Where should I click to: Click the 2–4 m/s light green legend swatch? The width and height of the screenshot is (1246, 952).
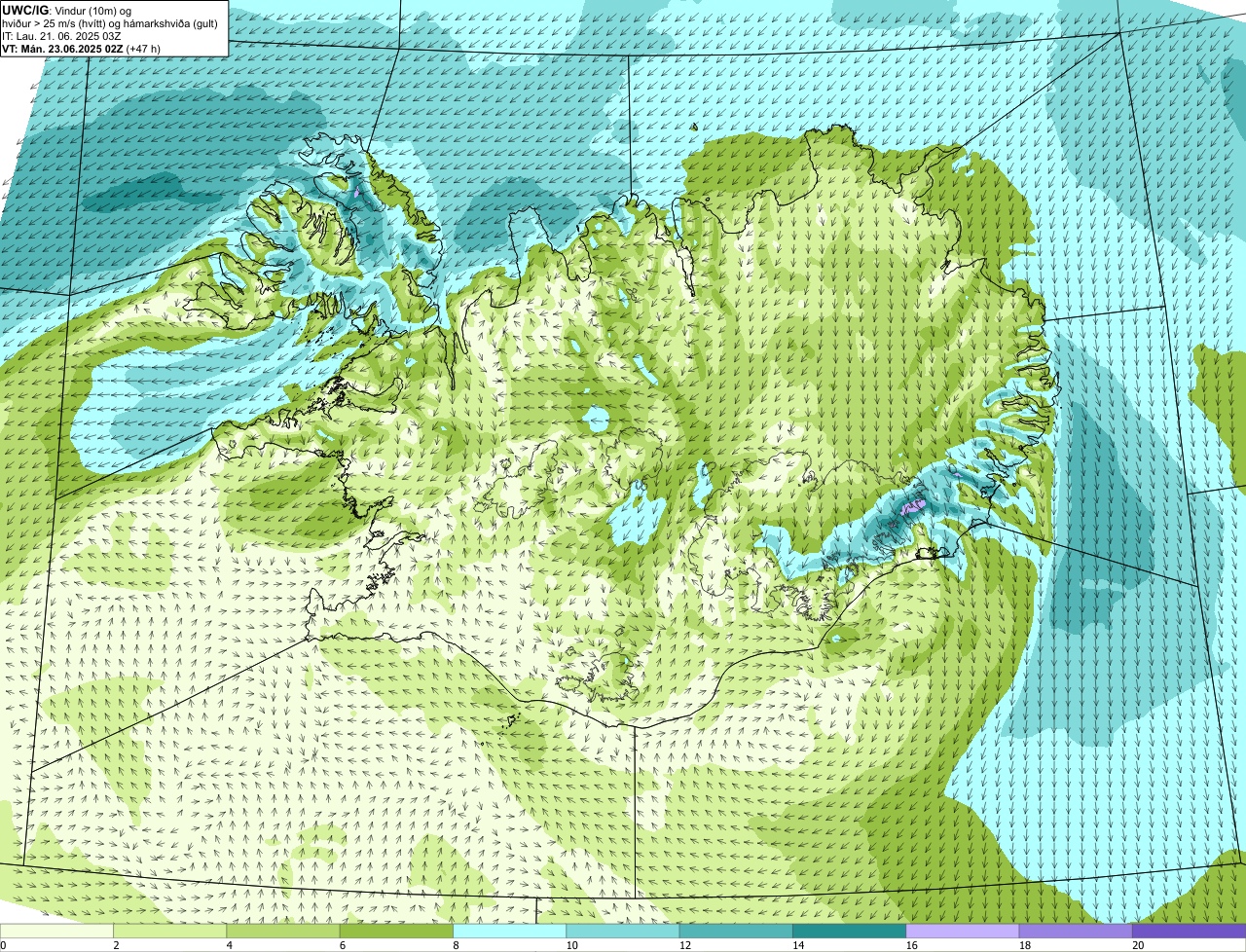(170, 931)
